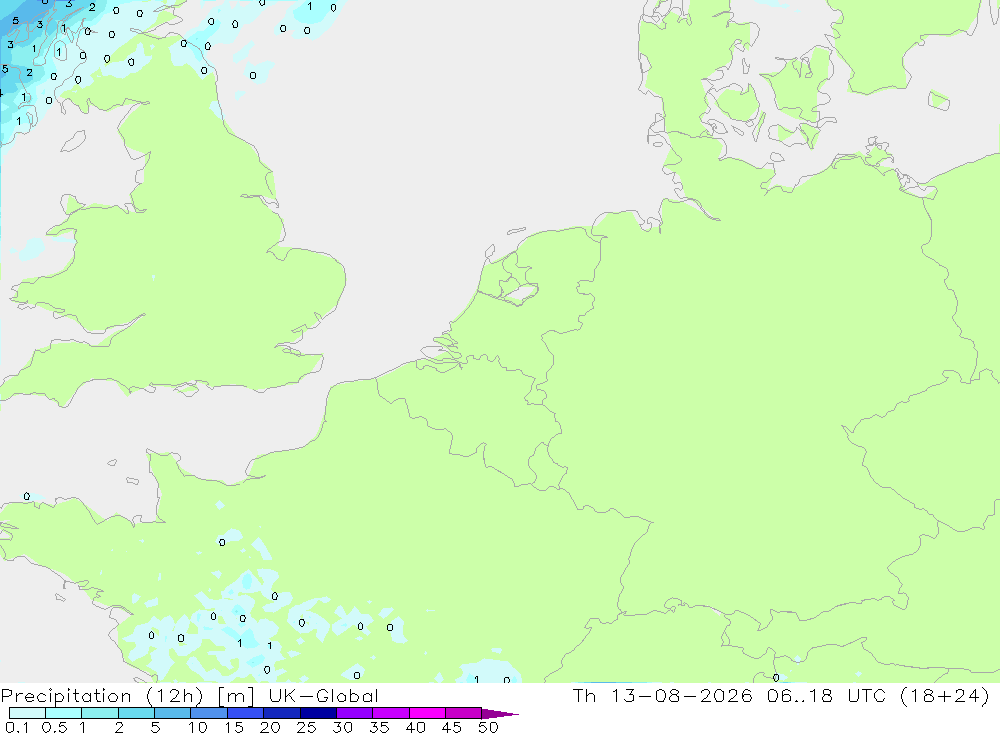The height and width of the screenshot is (733, 1000).
Task: Click the "06..18" hour range text
Action: point(800,695)
